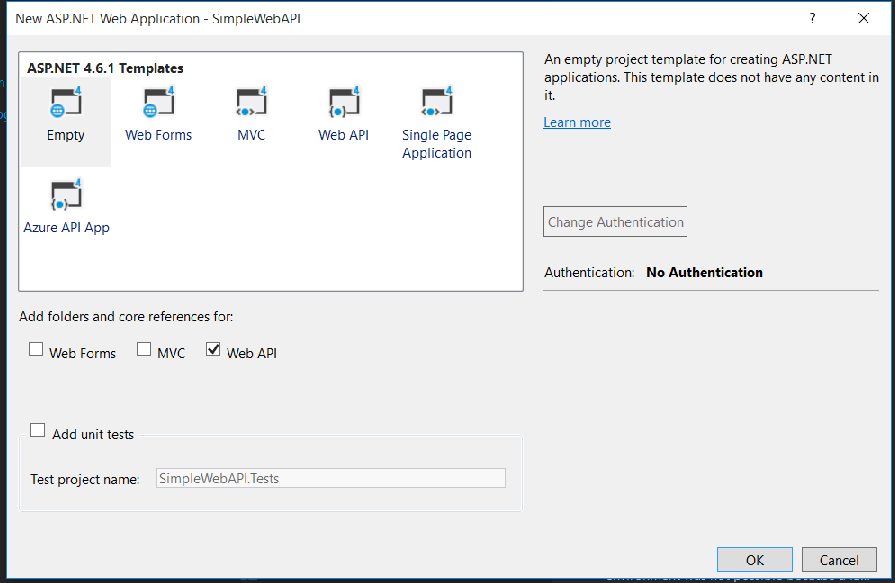895x583 pixels.
Task: Confirm the project setup with OK
Action: click(x=754, y=559)
